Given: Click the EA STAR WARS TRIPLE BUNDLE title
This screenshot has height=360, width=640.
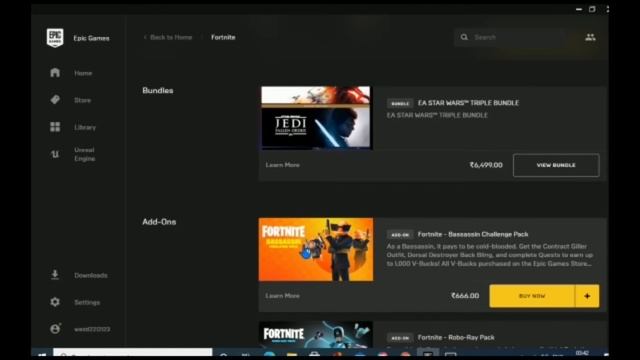Looking at the screenshot, I should click(x=468, y=103).
